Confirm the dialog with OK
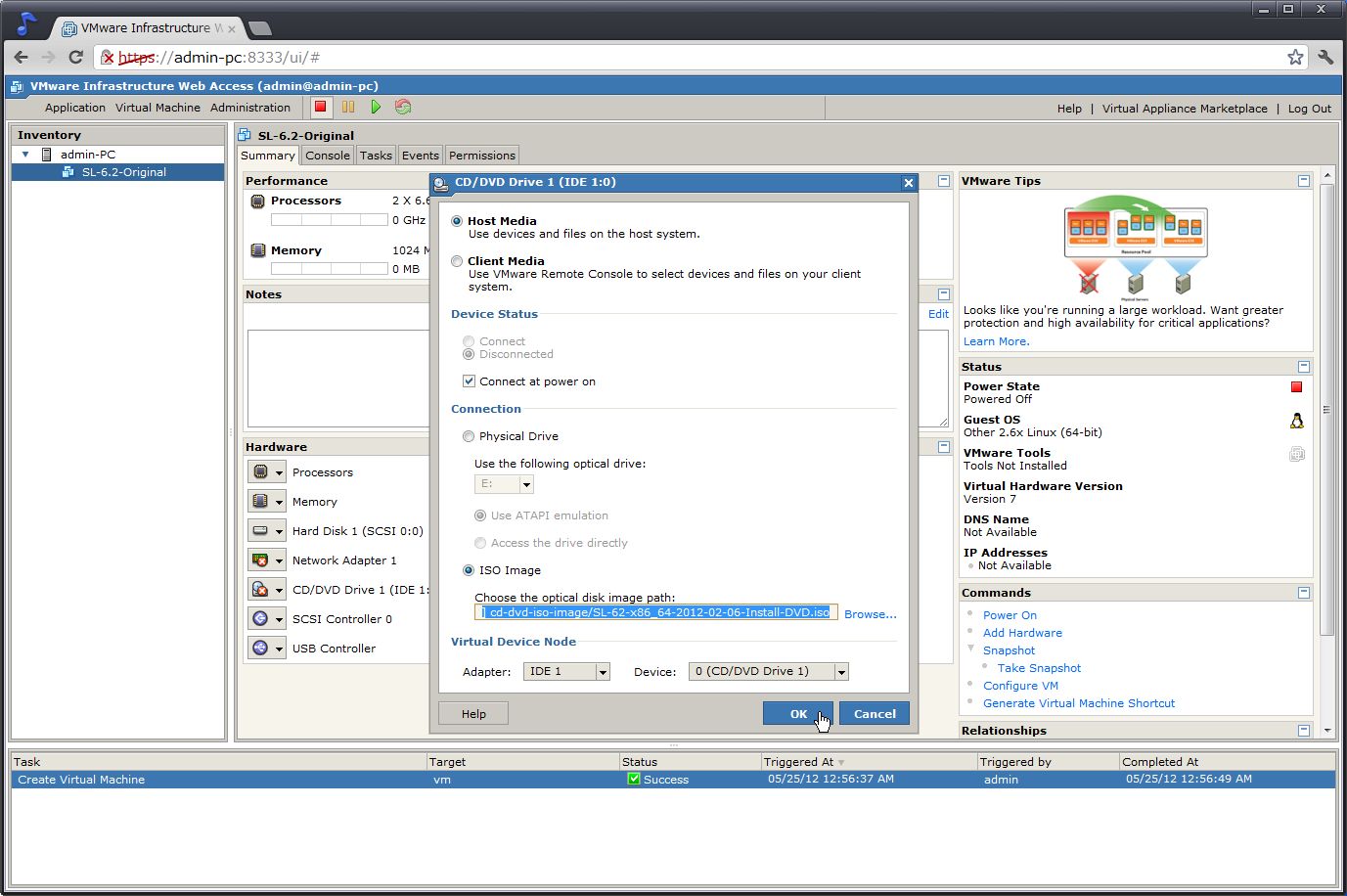The width and height of the screenshot is (1347, 896). click(798, 714)
